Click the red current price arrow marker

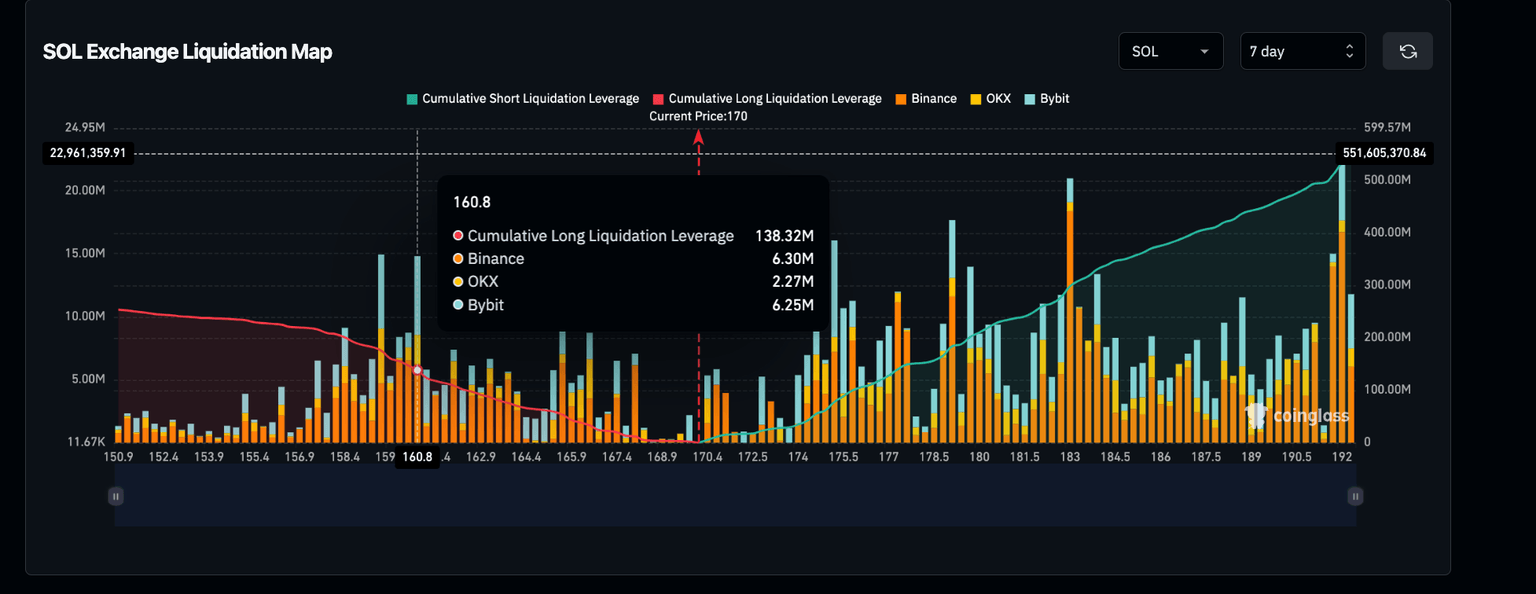(x=699, y=136)
